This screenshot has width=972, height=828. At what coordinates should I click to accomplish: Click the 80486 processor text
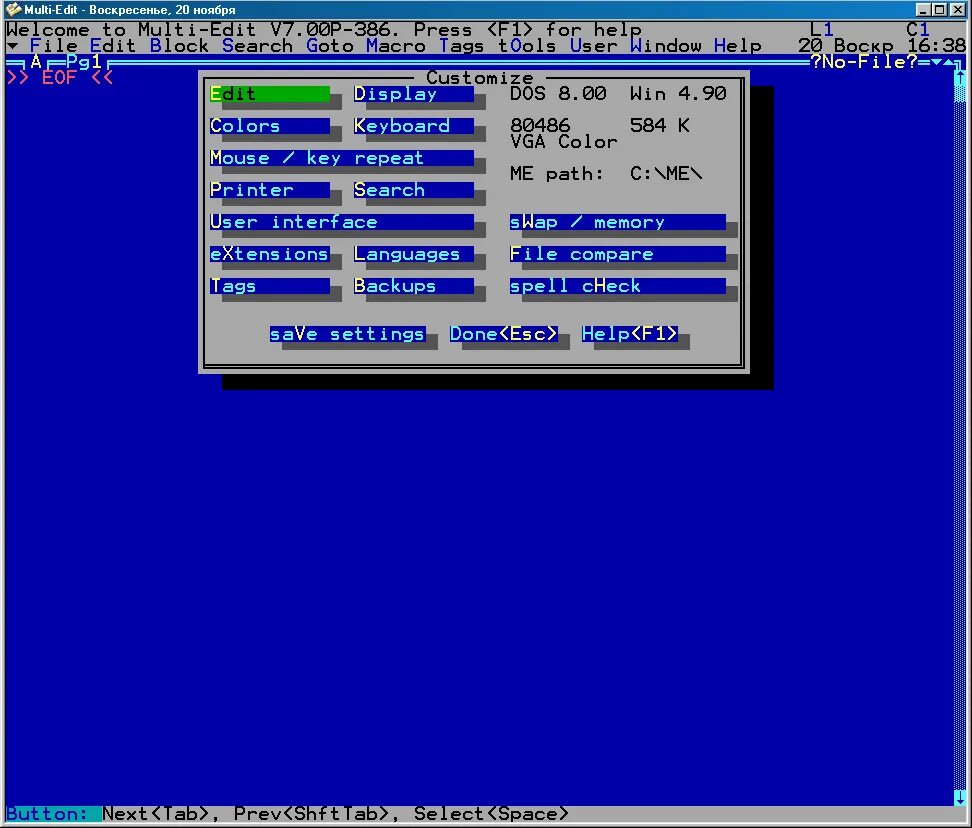[x=539, y=126]
